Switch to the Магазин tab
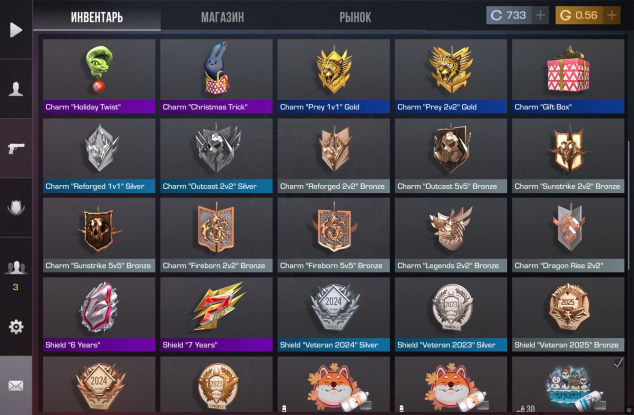 coord(222,17)
